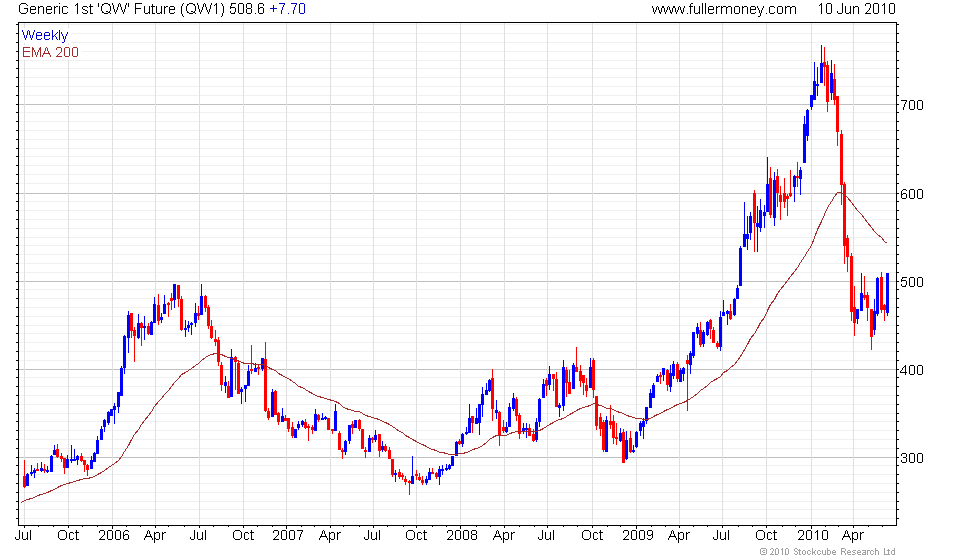The height and width of the screenshot is (560, 980).
Task: Click the 400 price axis label
Action: click(x=912, y=370)
